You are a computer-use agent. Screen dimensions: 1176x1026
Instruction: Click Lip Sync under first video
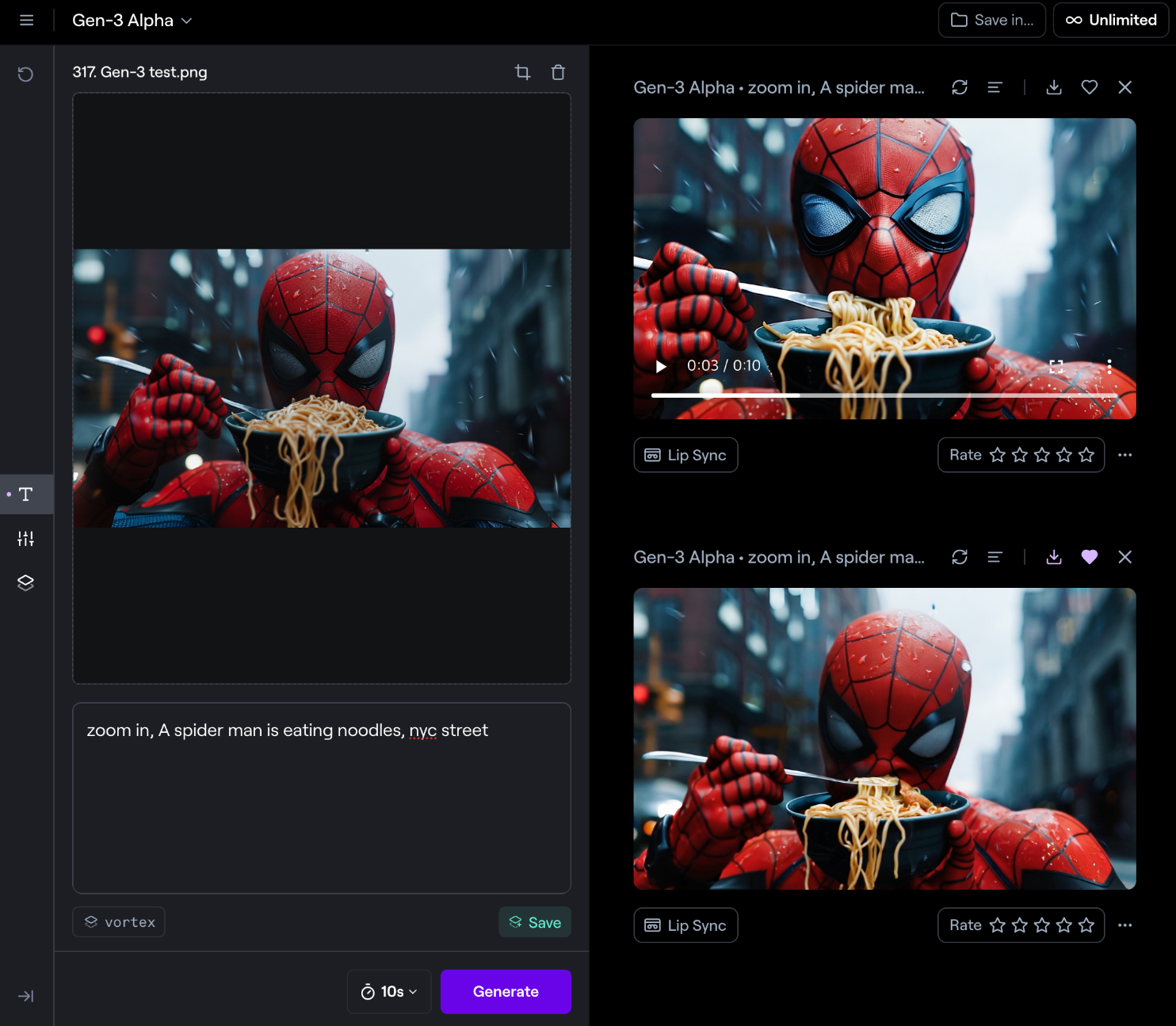pyautogui.click(x=685, y=455)
